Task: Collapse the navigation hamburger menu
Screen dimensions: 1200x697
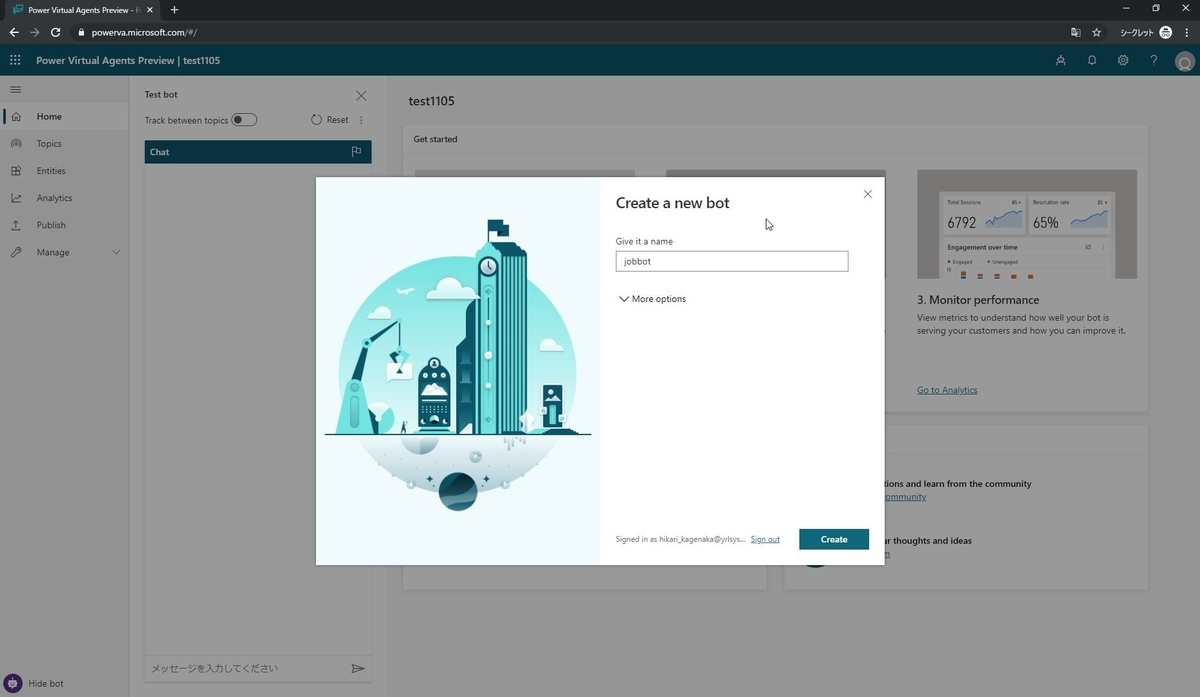Action: click(15, 89)
